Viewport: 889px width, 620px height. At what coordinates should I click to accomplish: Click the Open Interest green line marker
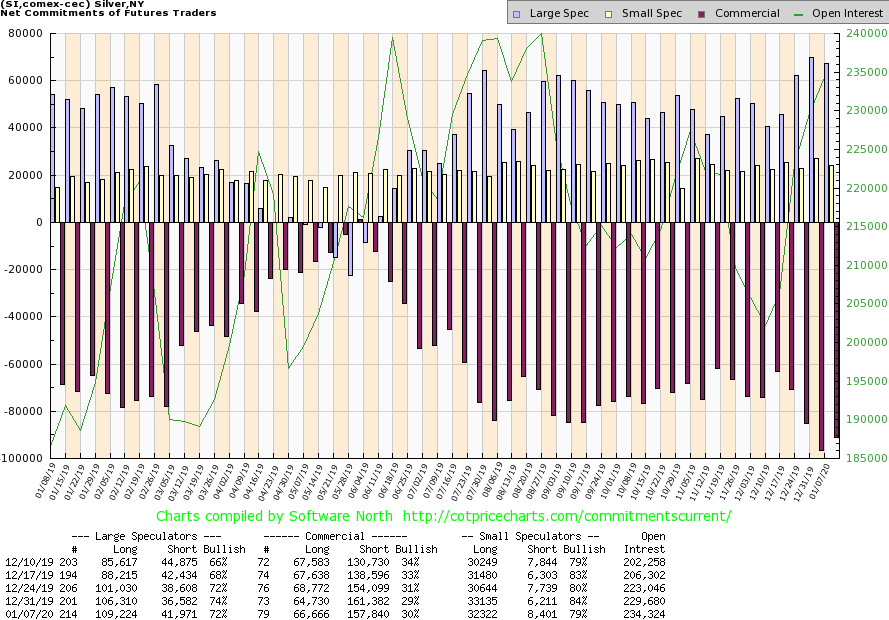(x=801, y=13)
